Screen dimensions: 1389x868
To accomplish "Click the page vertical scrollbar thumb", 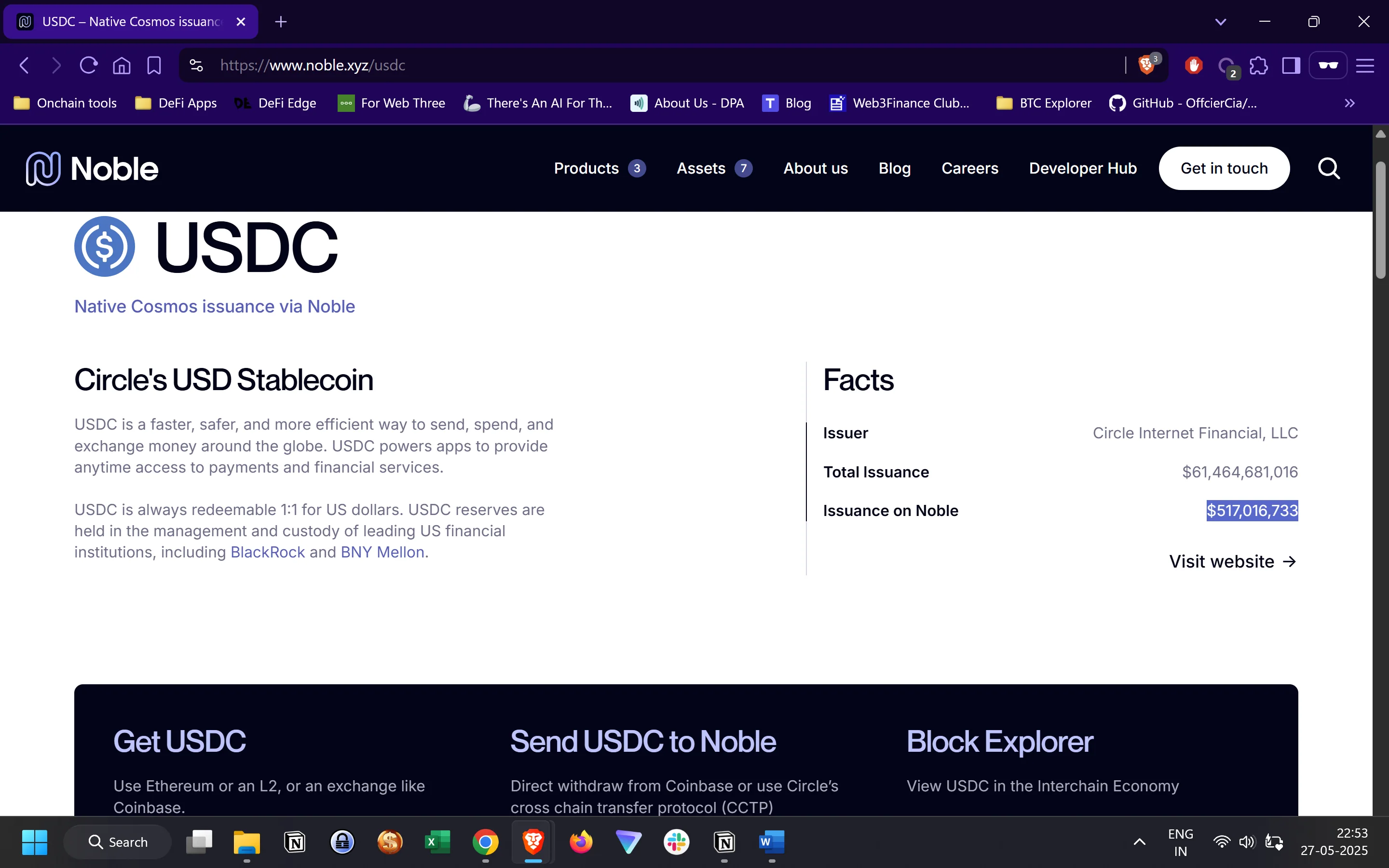I will [x=1381, y=220].
